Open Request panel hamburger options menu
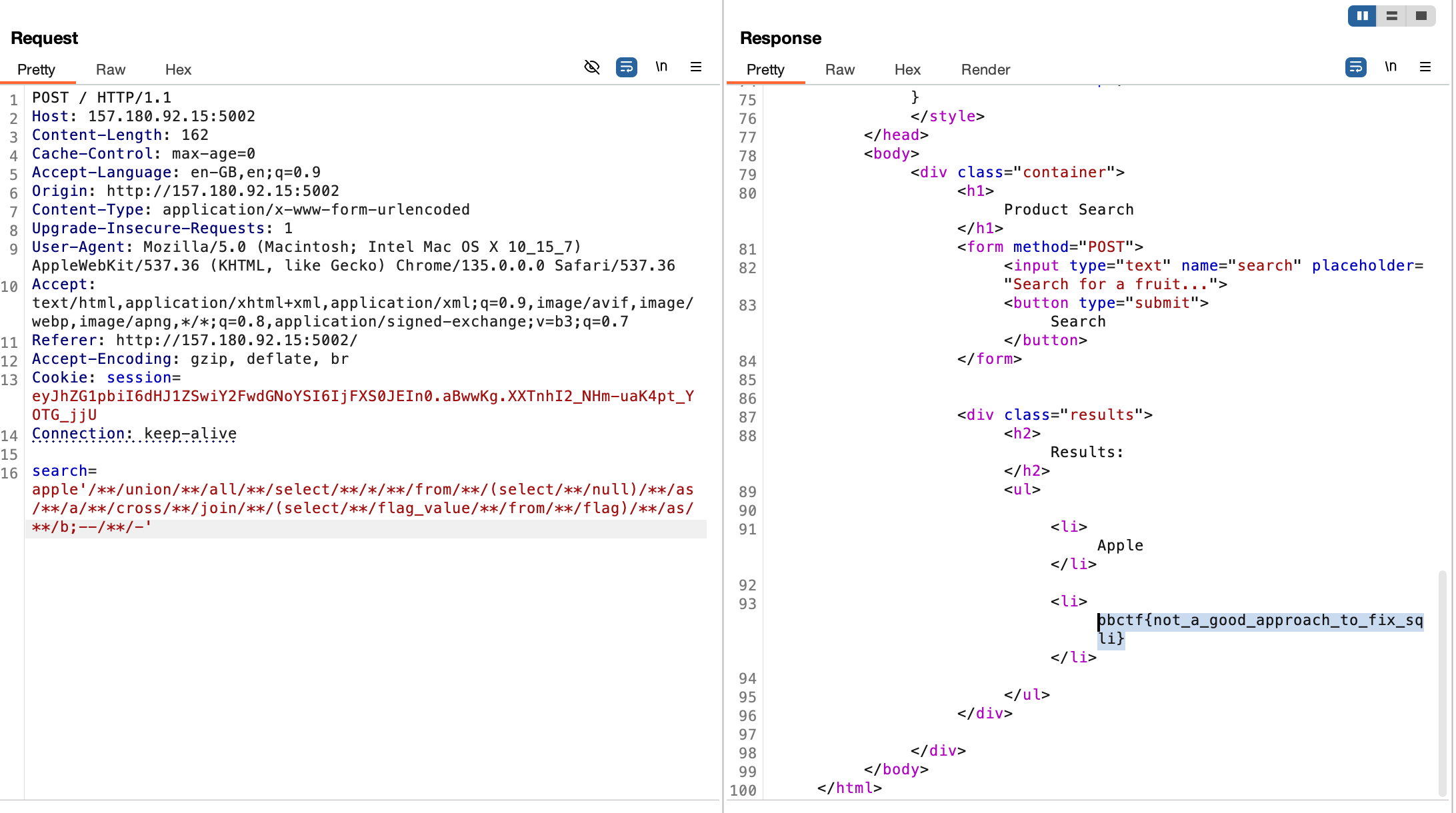1456x813 pixels. [x=696, y=67]
